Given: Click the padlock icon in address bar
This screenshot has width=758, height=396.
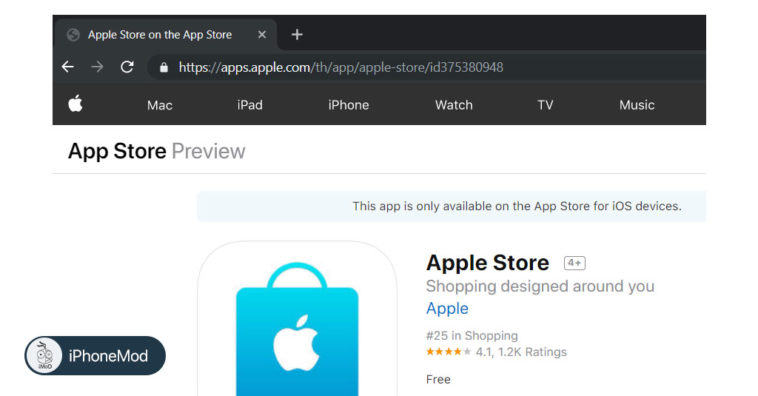Looking at the screenshot, I should (x=164, y=67).
